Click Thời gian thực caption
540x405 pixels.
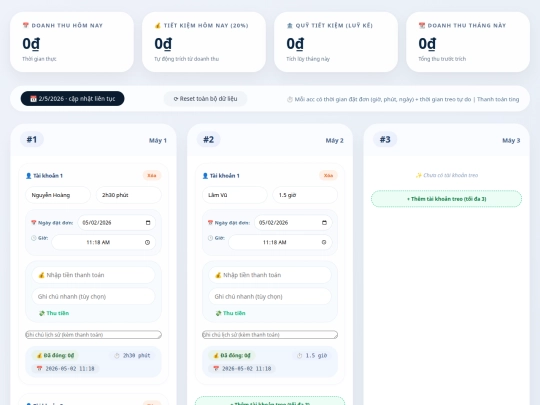[39, 59]
